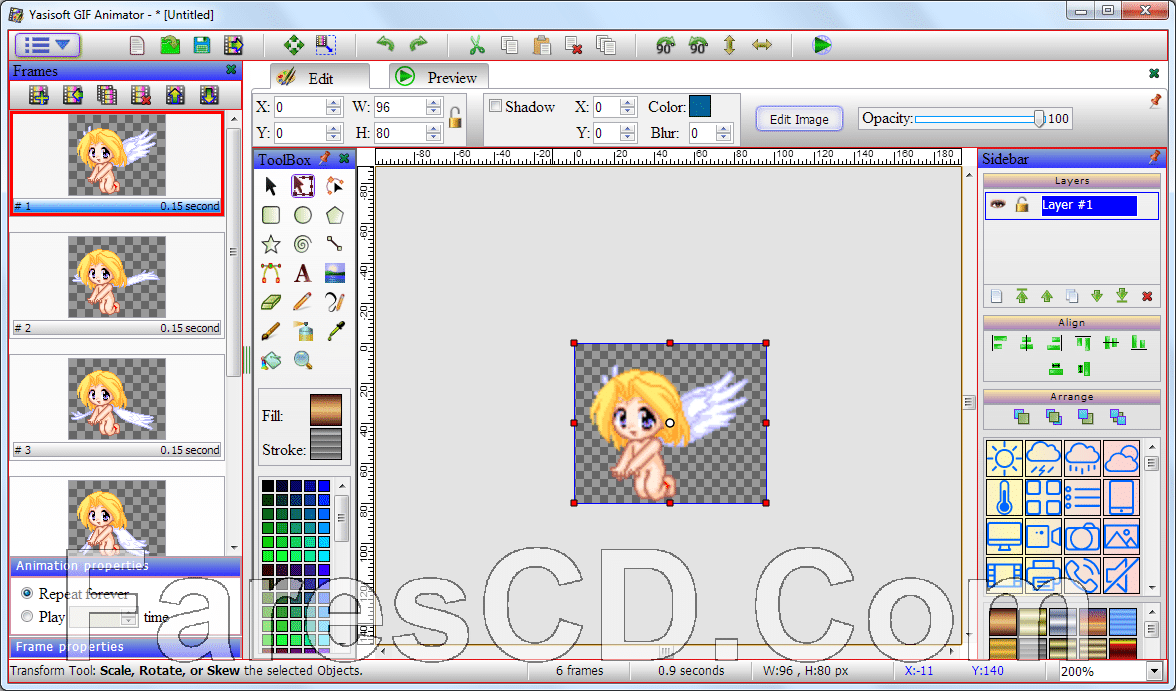
Task: Toggle the lock on Layer #1
Action: (x=1022, y=204)
